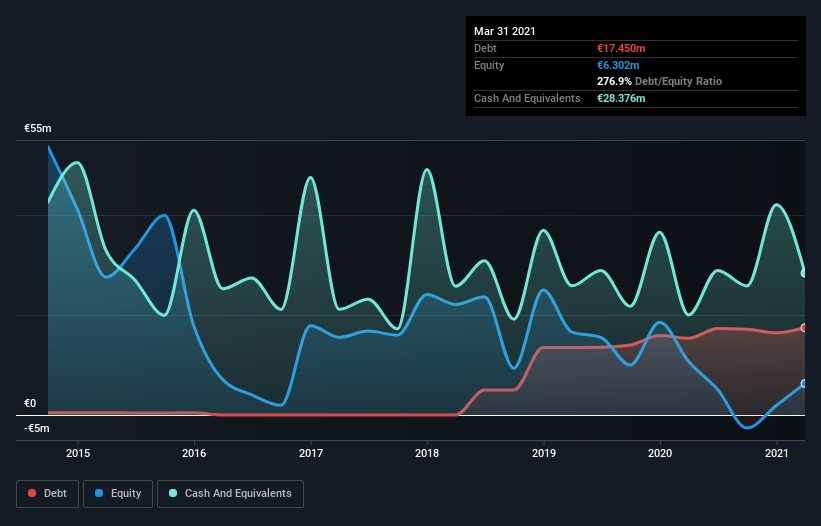Viewport: 821px width, 526px height.
Task: Click the -€5m y-axis label
Action: 37,428
